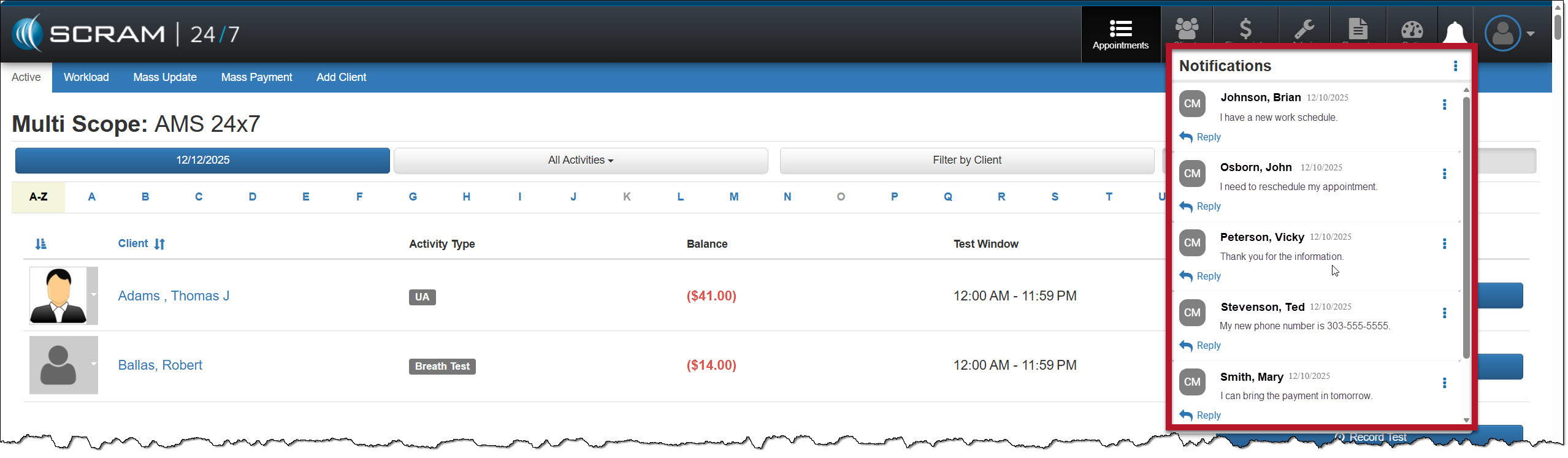Viewport: 1568px width, 458px height.
Task: Open options menu for Johnson, Brian message
Action: (1444, 105)
